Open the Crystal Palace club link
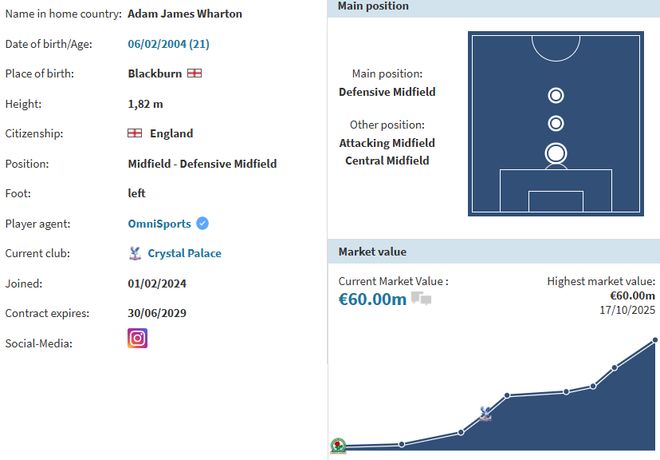The height and width of the screenshot is (460, 660). point(184,253)
